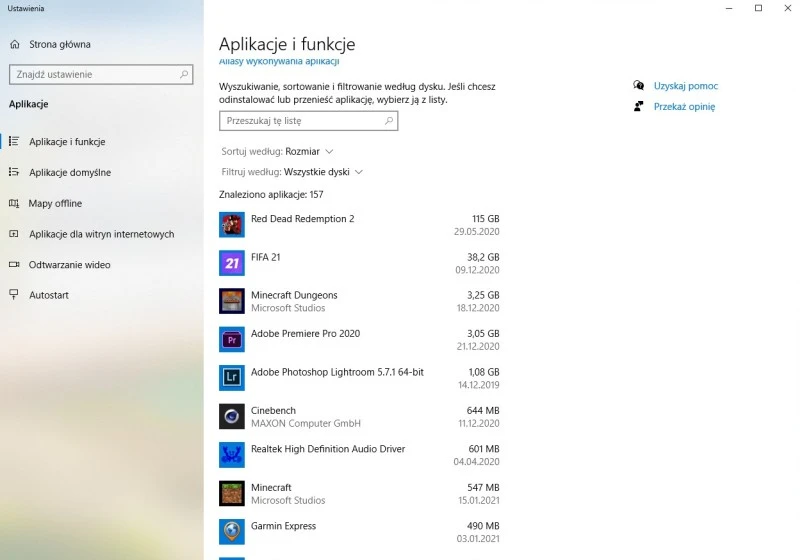Click the FIFA 21 app icon
Viewport: 800px width, 560px height.
point(231,263)
